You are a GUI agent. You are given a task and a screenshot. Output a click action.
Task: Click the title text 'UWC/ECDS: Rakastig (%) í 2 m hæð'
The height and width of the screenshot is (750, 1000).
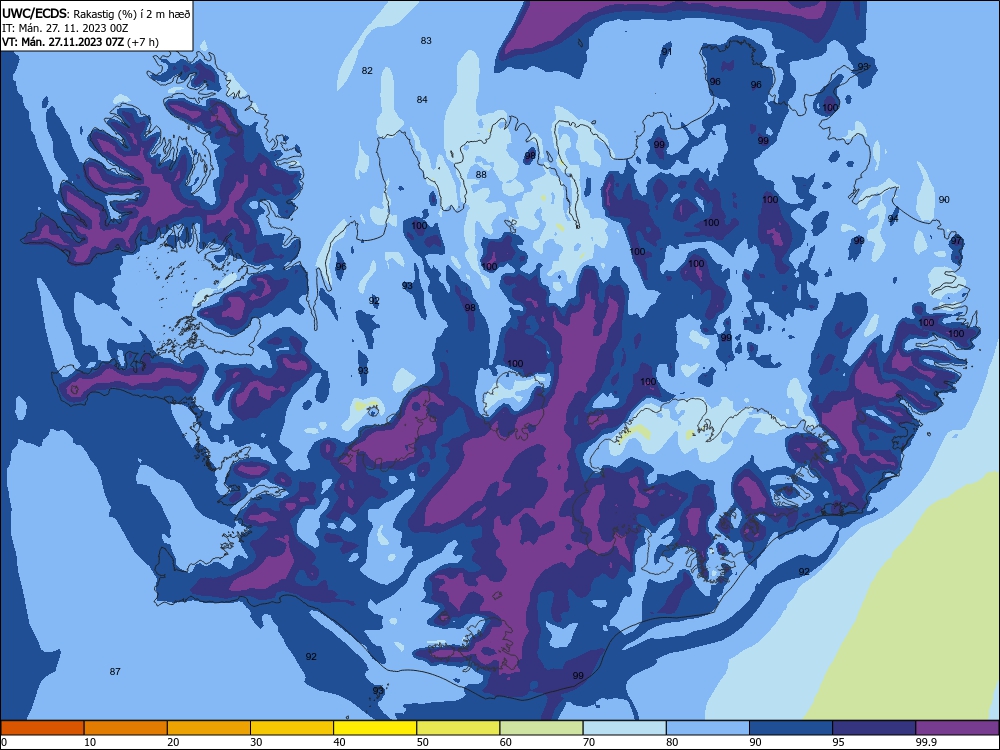coord(96,13)
